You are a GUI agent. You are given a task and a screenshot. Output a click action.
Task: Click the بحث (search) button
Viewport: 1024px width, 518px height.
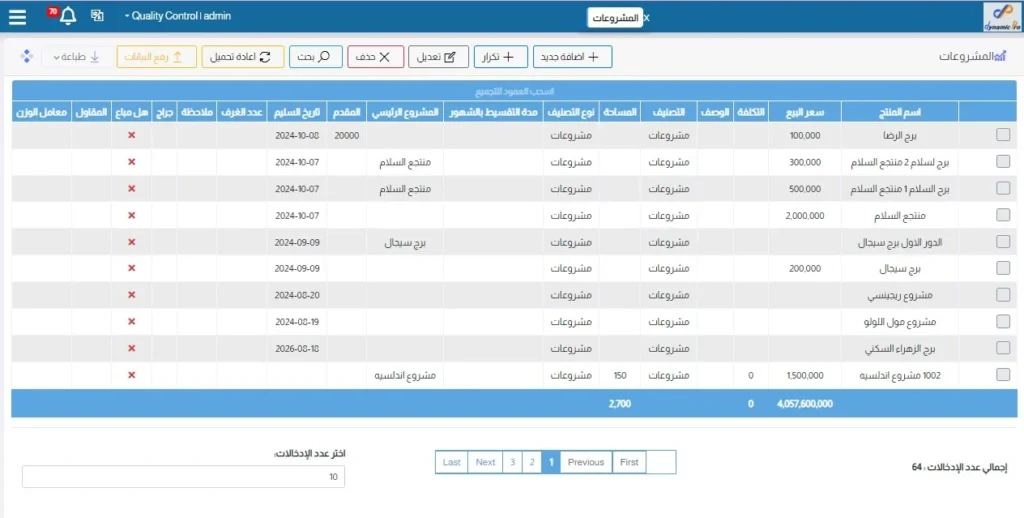tap(316, 57)
